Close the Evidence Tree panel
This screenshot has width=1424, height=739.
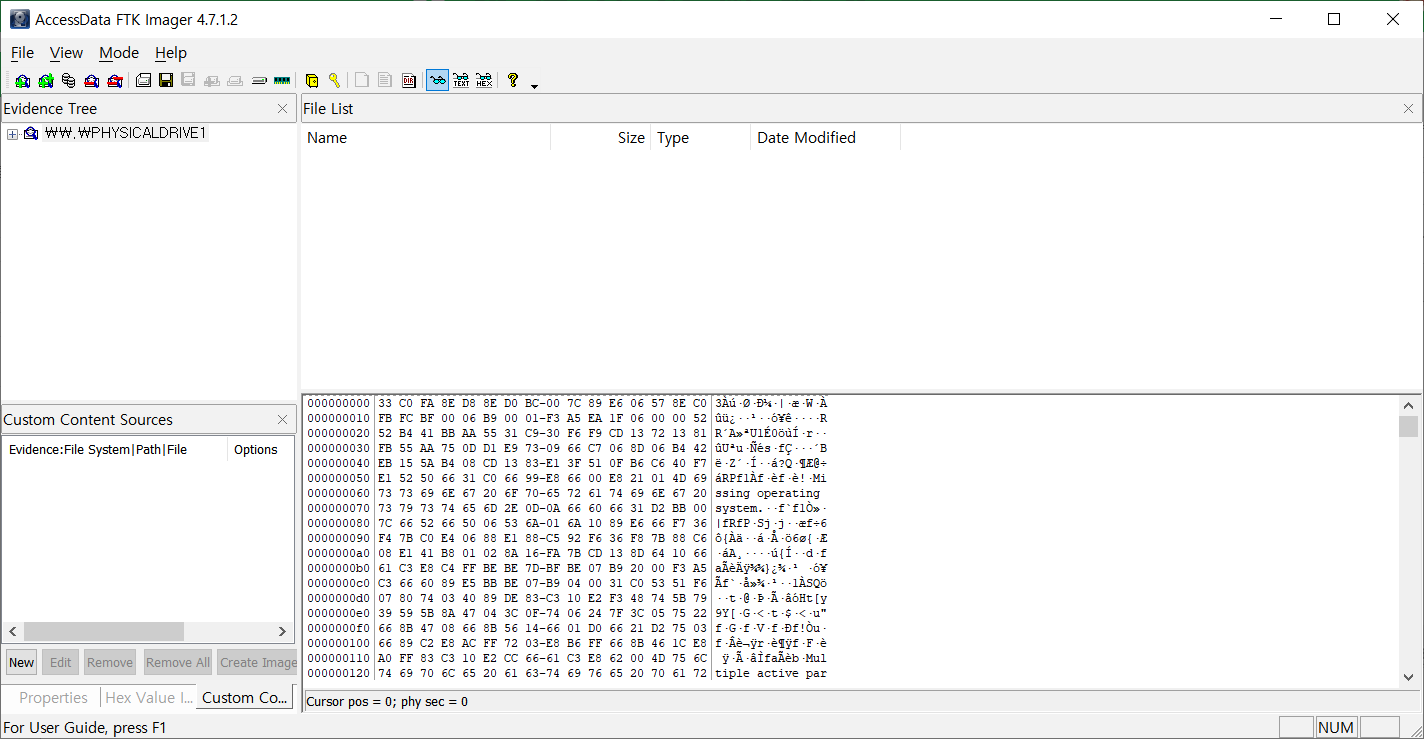[x=283, y=109]
